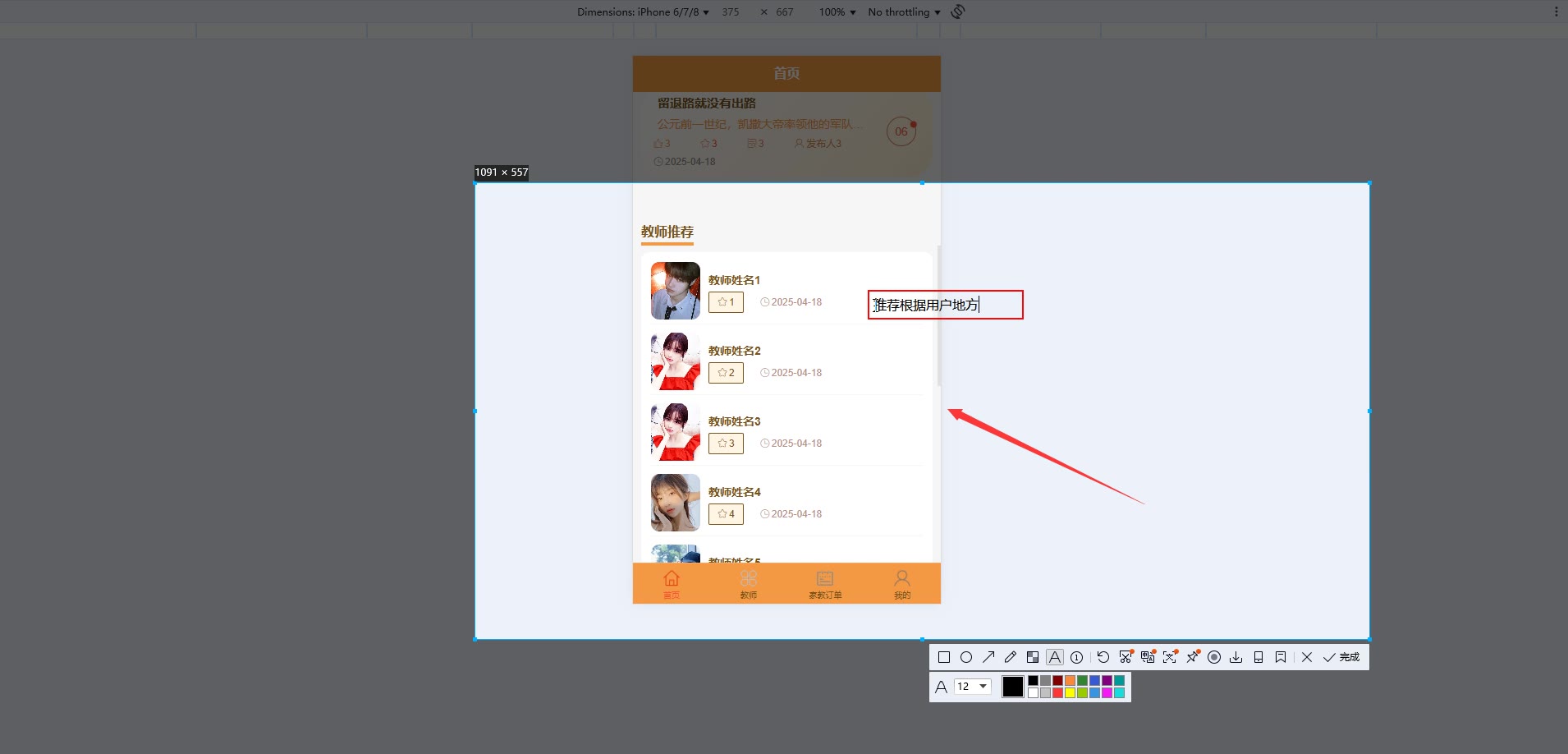The image size is (1568, 754).
Task: Select the text annotation tool
Action: [x=1055, y=657]
